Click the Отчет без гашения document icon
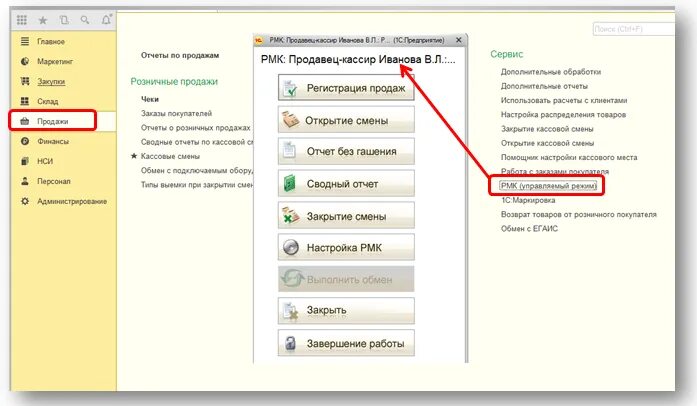The image size is (697, 406). pyautogui.click(x=289, y=151)
